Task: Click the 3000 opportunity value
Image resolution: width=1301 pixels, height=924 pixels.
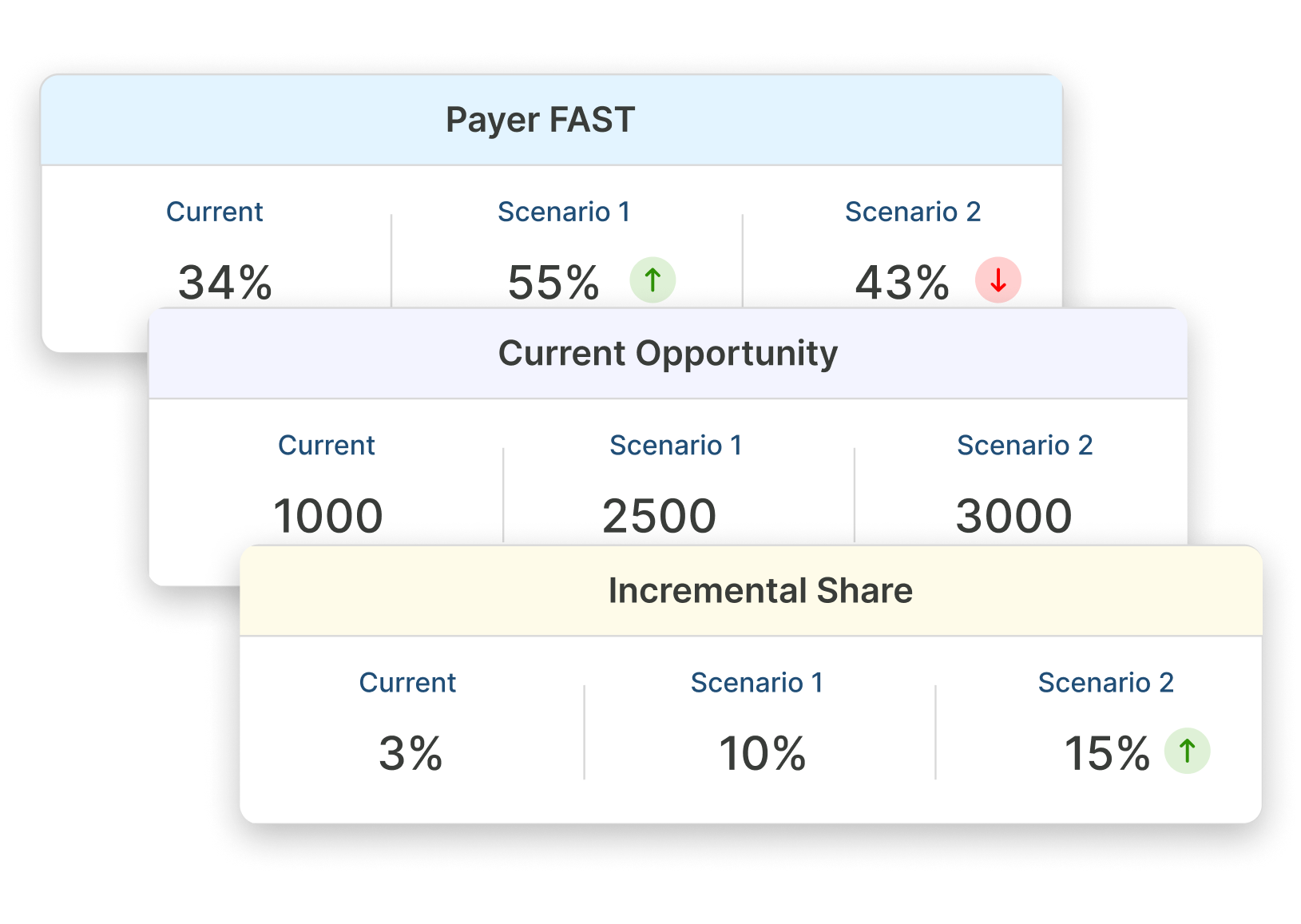Action: [1013, 516]
